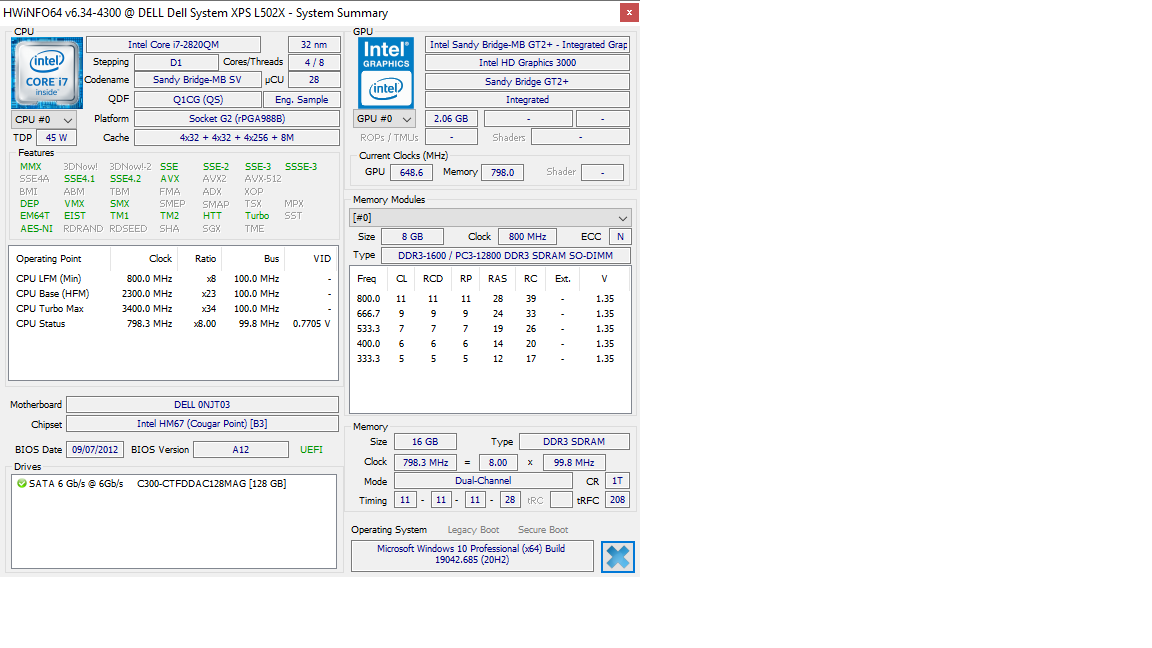
Task: Click the DELL 0NJT03 motherboard field
Action: (x=202, y=405)
